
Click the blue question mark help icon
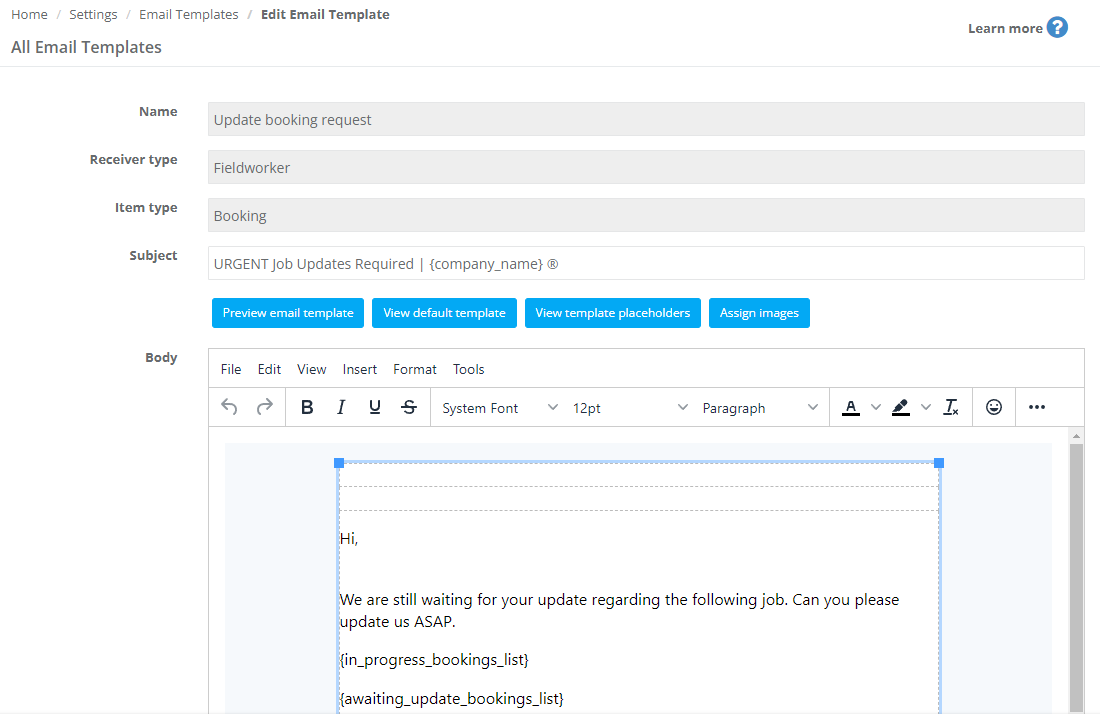click(x=1057, y=27)
